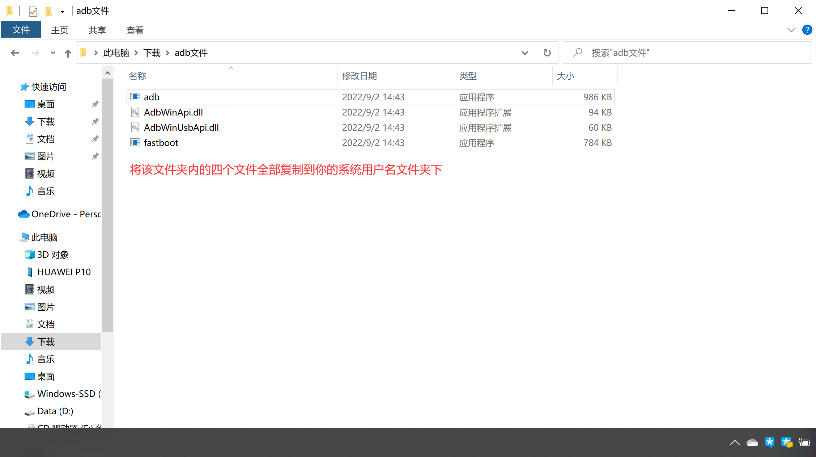
Task: Click the Help question mark icon
Action: [x=805, y=30]
